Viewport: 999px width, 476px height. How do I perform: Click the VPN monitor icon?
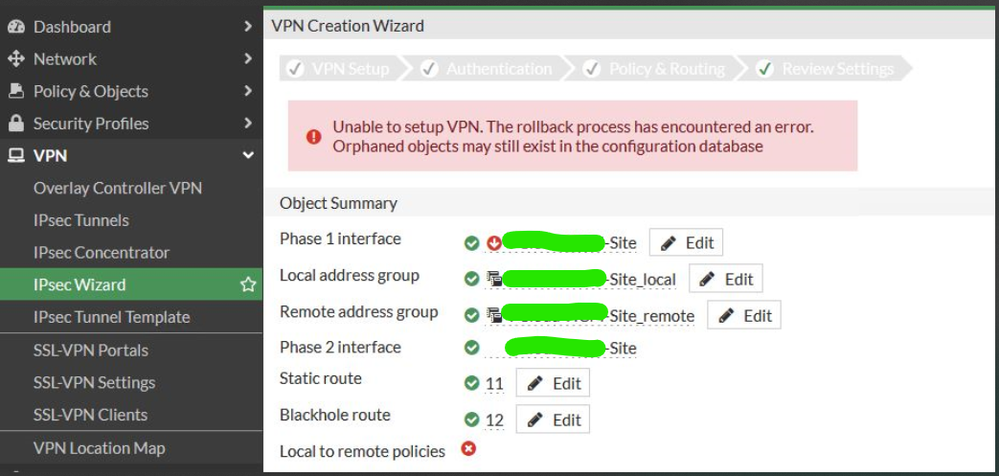pyautogui.click(x=15, y=156)
